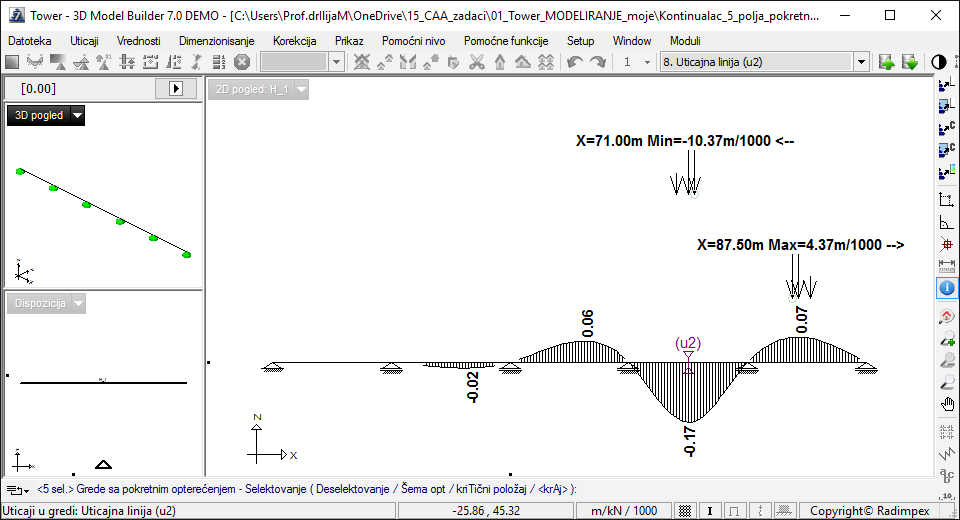Expand the 3D pogled view dropdown
This screenshot has height=520, width=960.
tap(77, 116)
